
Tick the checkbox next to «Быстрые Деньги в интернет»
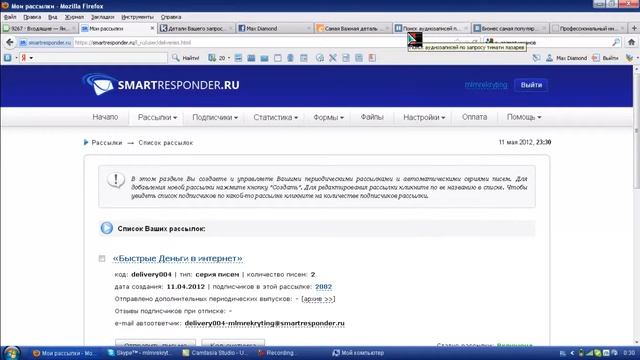(102, 258)
